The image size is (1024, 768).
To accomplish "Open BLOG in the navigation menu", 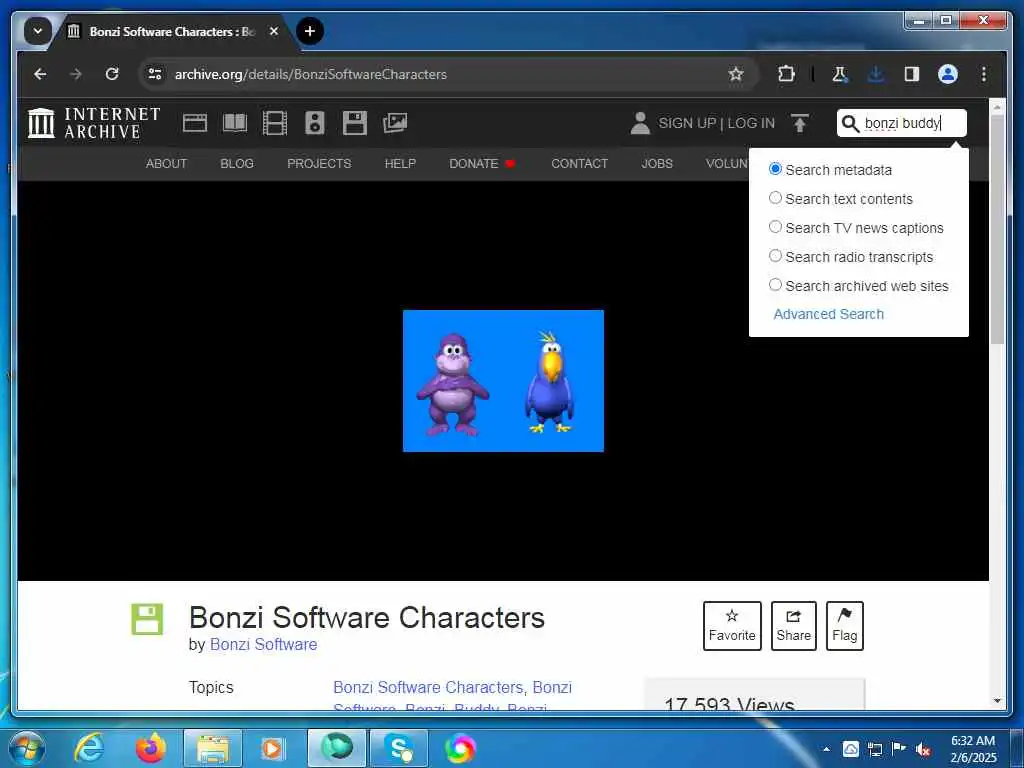I will click(x=236, y=163).
